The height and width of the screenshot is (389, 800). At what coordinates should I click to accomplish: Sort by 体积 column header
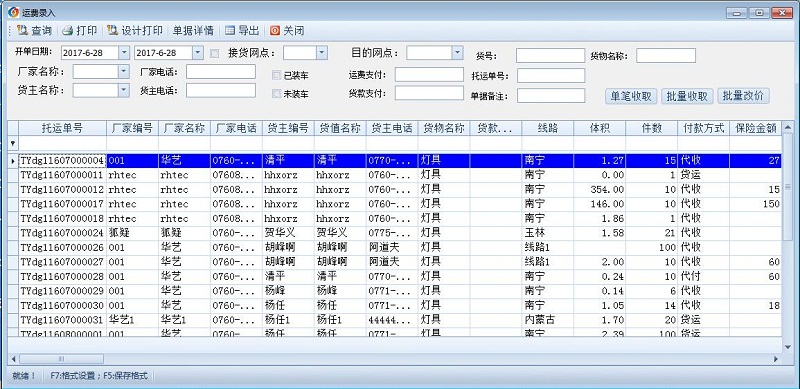[x=599, y=128]
